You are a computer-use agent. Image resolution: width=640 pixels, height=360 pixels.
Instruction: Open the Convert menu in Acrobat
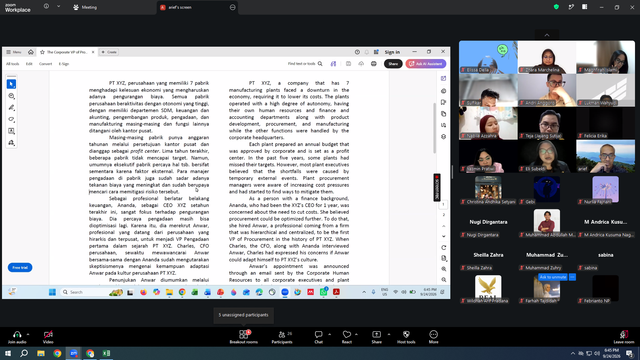[45, 64]
